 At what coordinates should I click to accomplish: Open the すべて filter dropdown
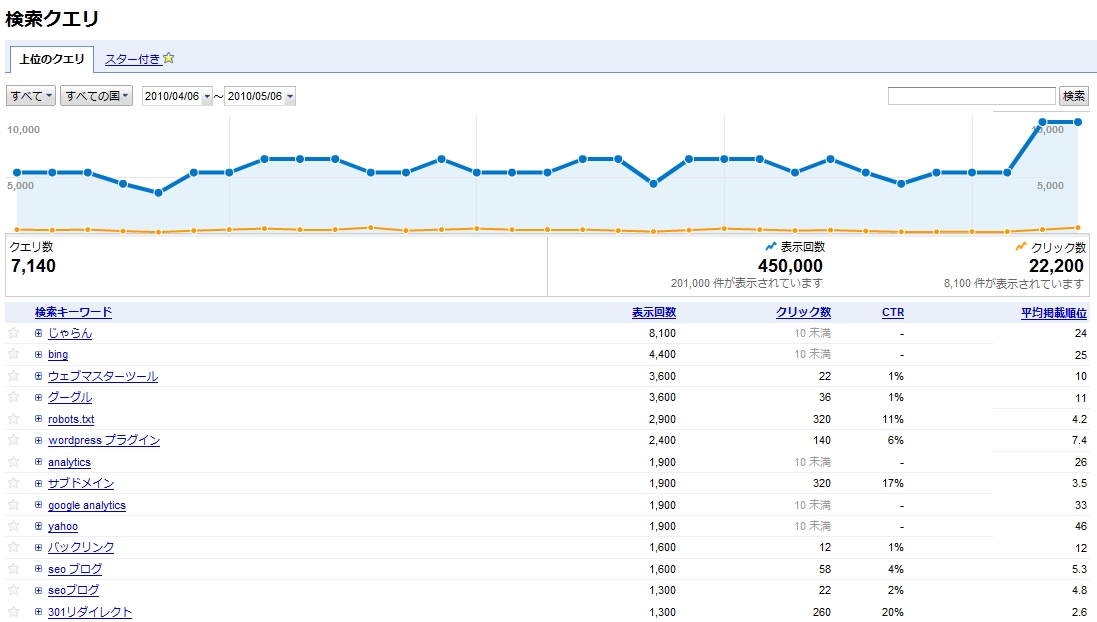click(31, 96)
